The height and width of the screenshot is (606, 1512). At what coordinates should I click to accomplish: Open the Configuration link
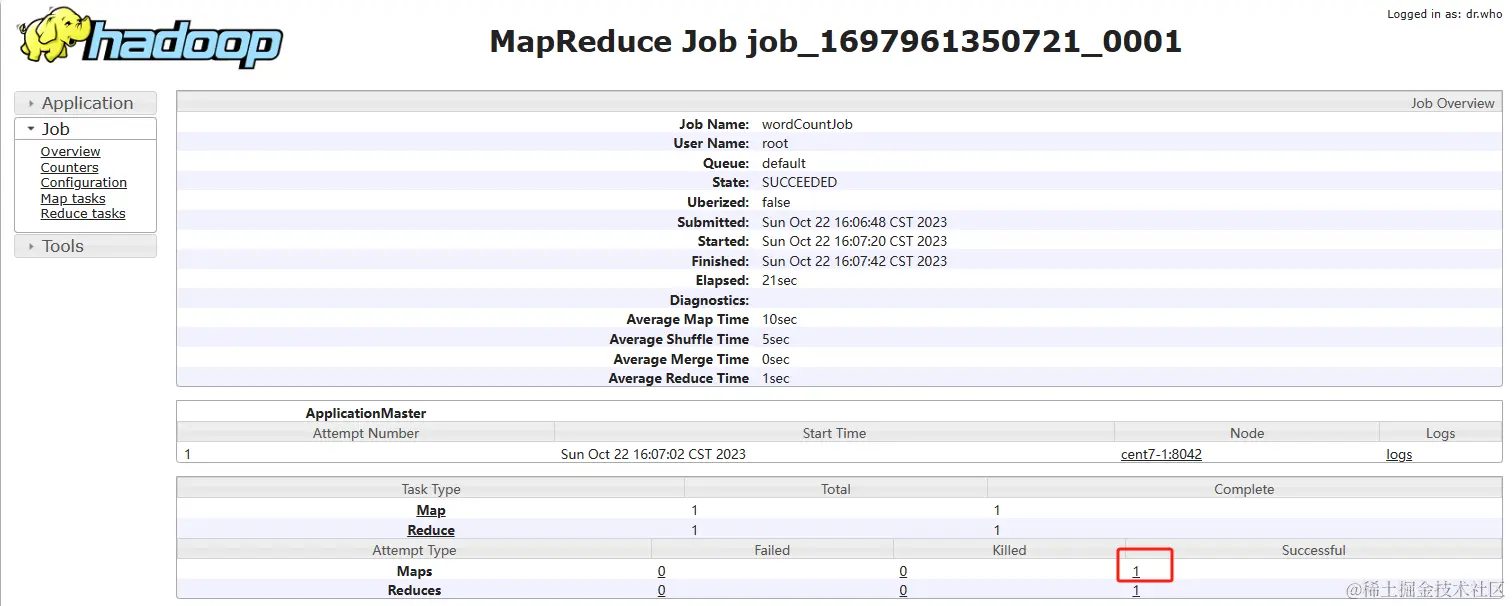pyautogui.click(x=83, y=183)
